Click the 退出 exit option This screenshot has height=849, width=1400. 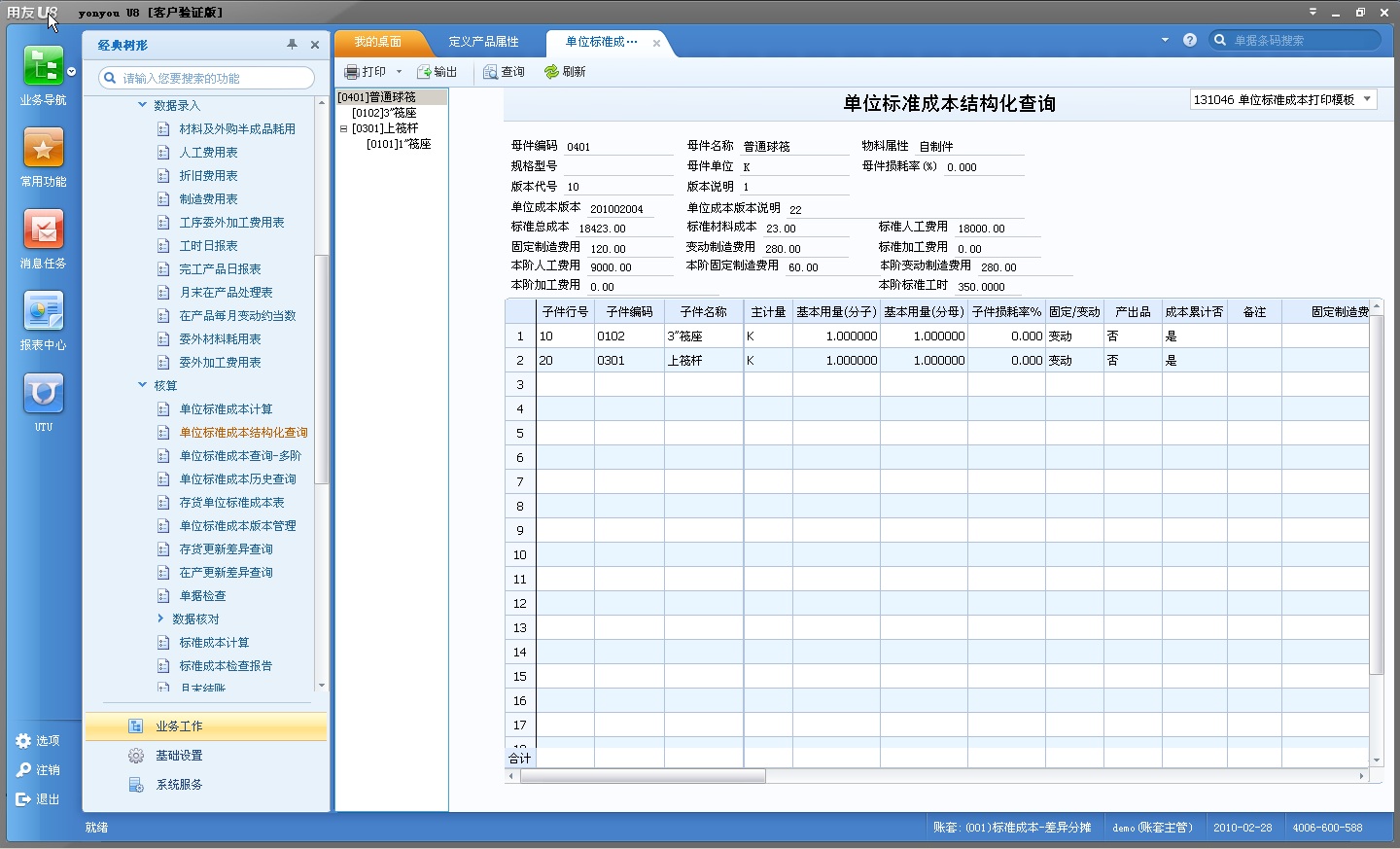point(38,799)
